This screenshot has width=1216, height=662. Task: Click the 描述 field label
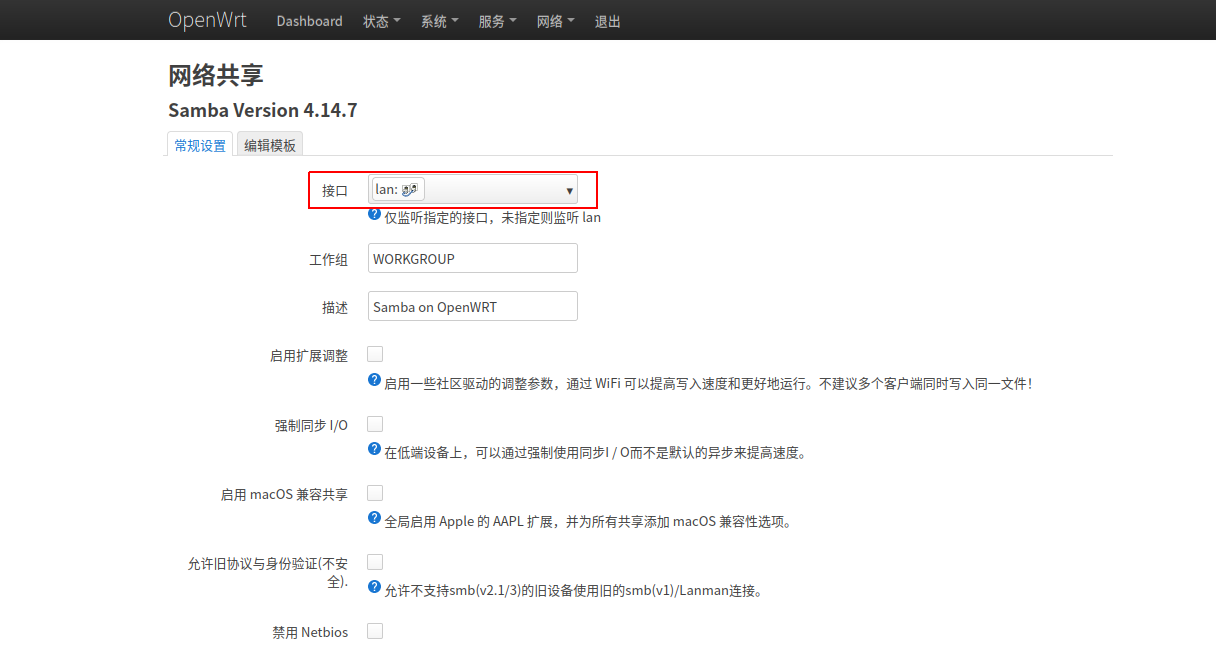coord(335,307)
